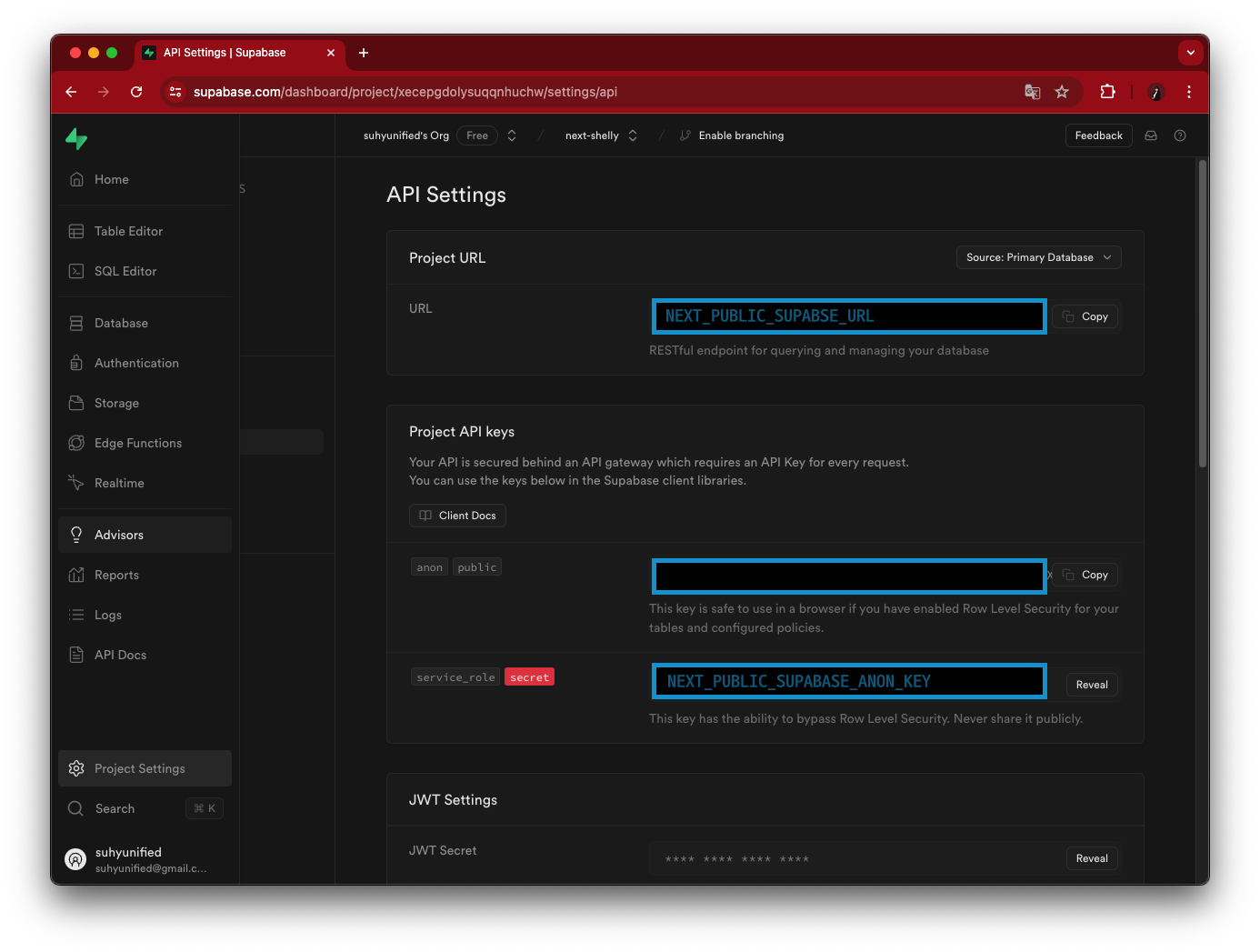This screenshot has width=1260, height=952.
Task: Click the suhyunified's Org link
Action: click(x=406, y=135)
